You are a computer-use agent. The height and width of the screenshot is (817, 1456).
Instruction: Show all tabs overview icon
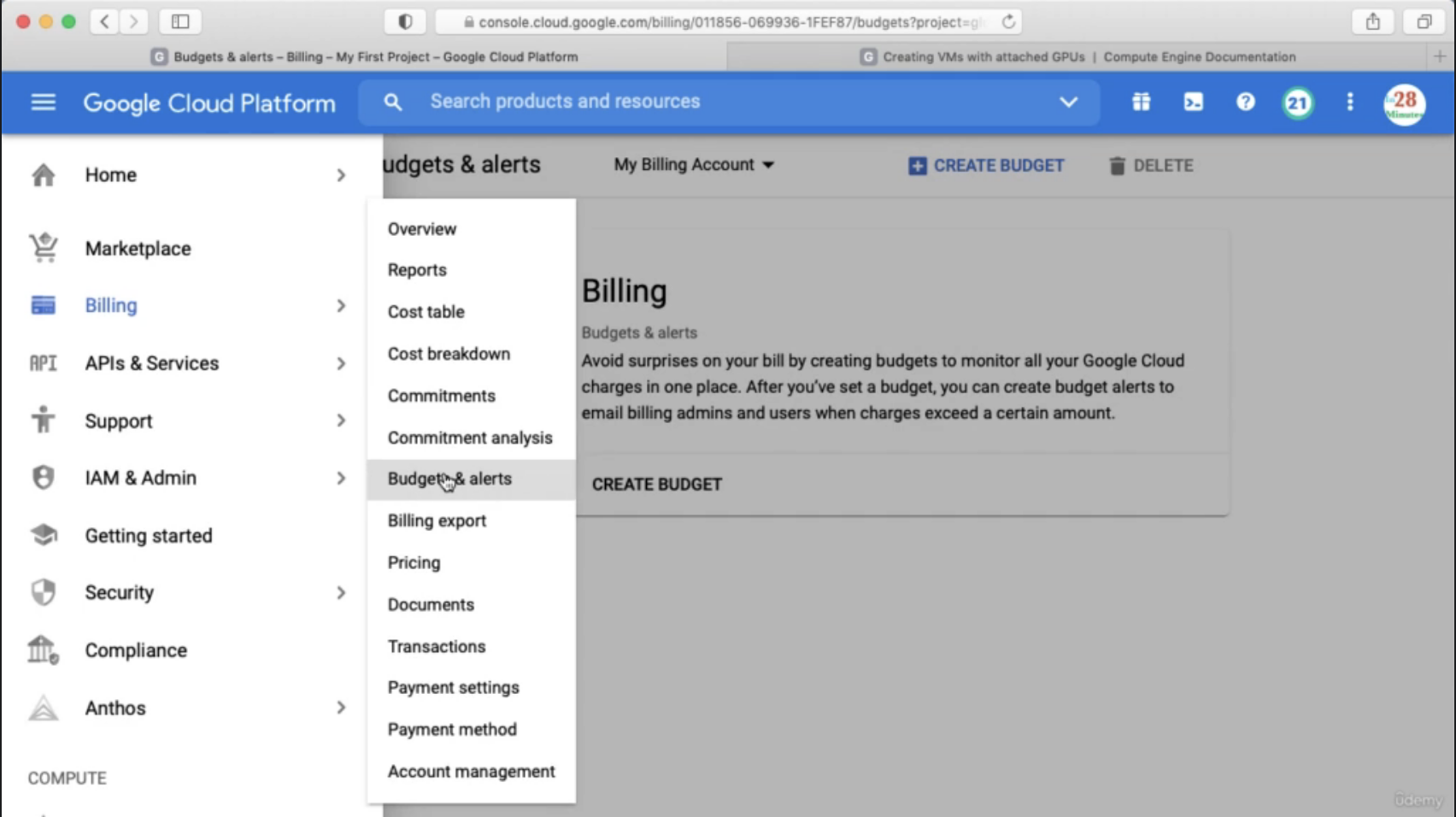[1424, 21]
